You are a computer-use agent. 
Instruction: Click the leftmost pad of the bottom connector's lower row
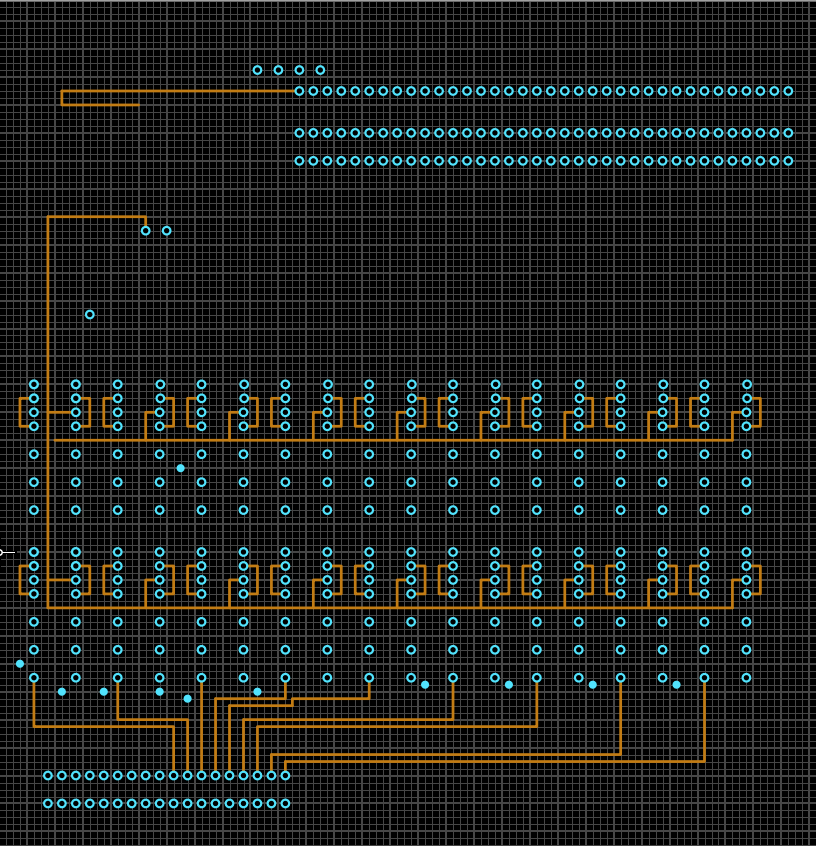(x=48, y=803)
